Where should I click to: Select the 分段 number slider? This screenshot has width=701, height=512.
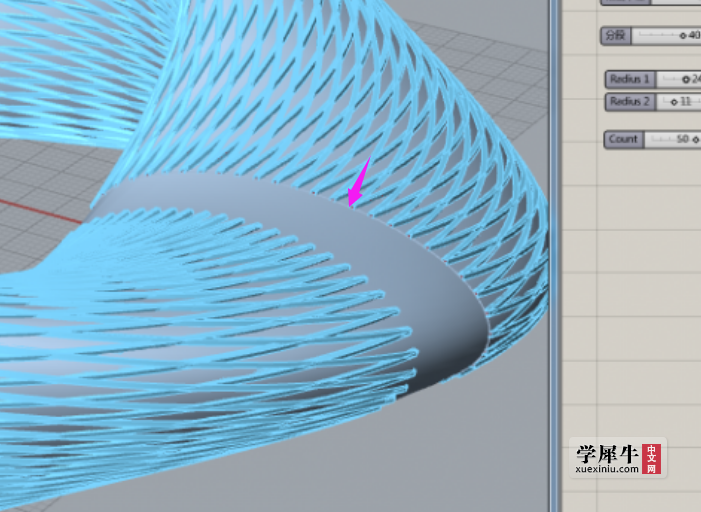pos(651,35)
